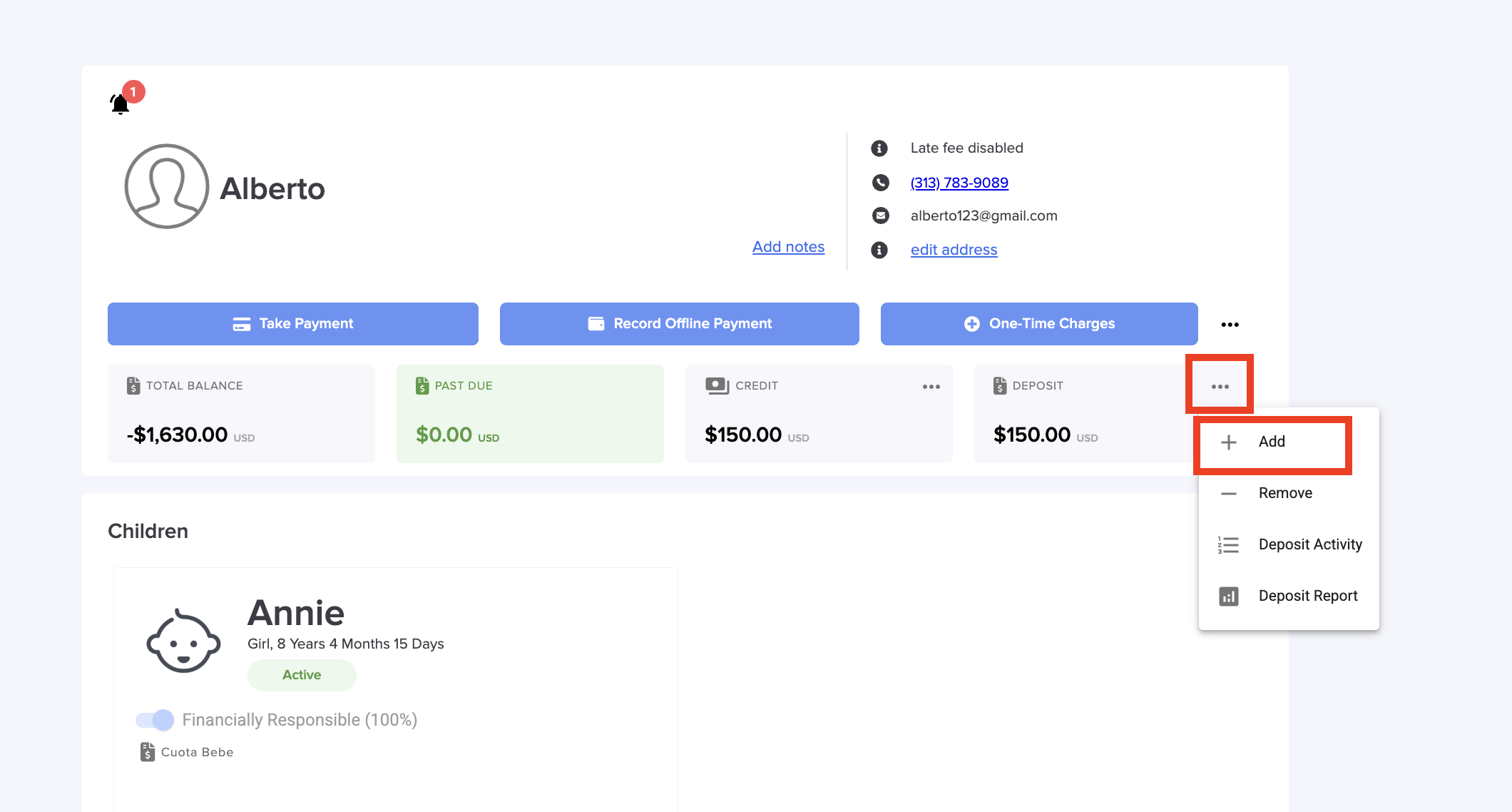
Task: Open Deposit Report menu item
Action: (1307, 597)
